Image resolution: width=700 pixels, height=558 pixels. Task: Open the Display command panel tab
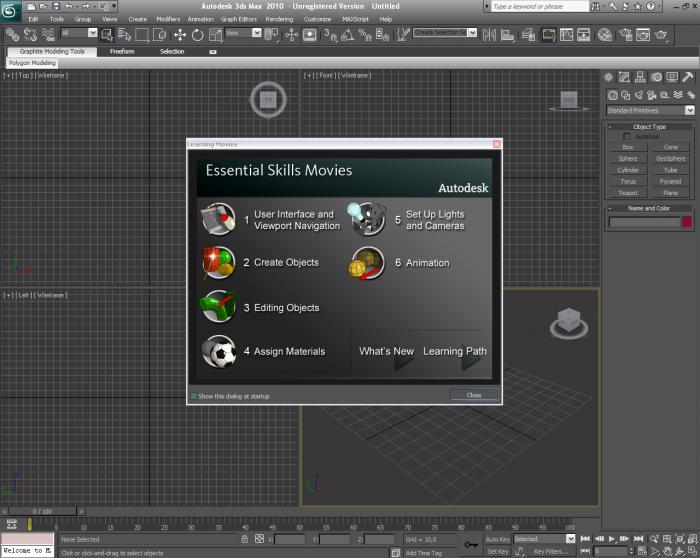point(672,77)
